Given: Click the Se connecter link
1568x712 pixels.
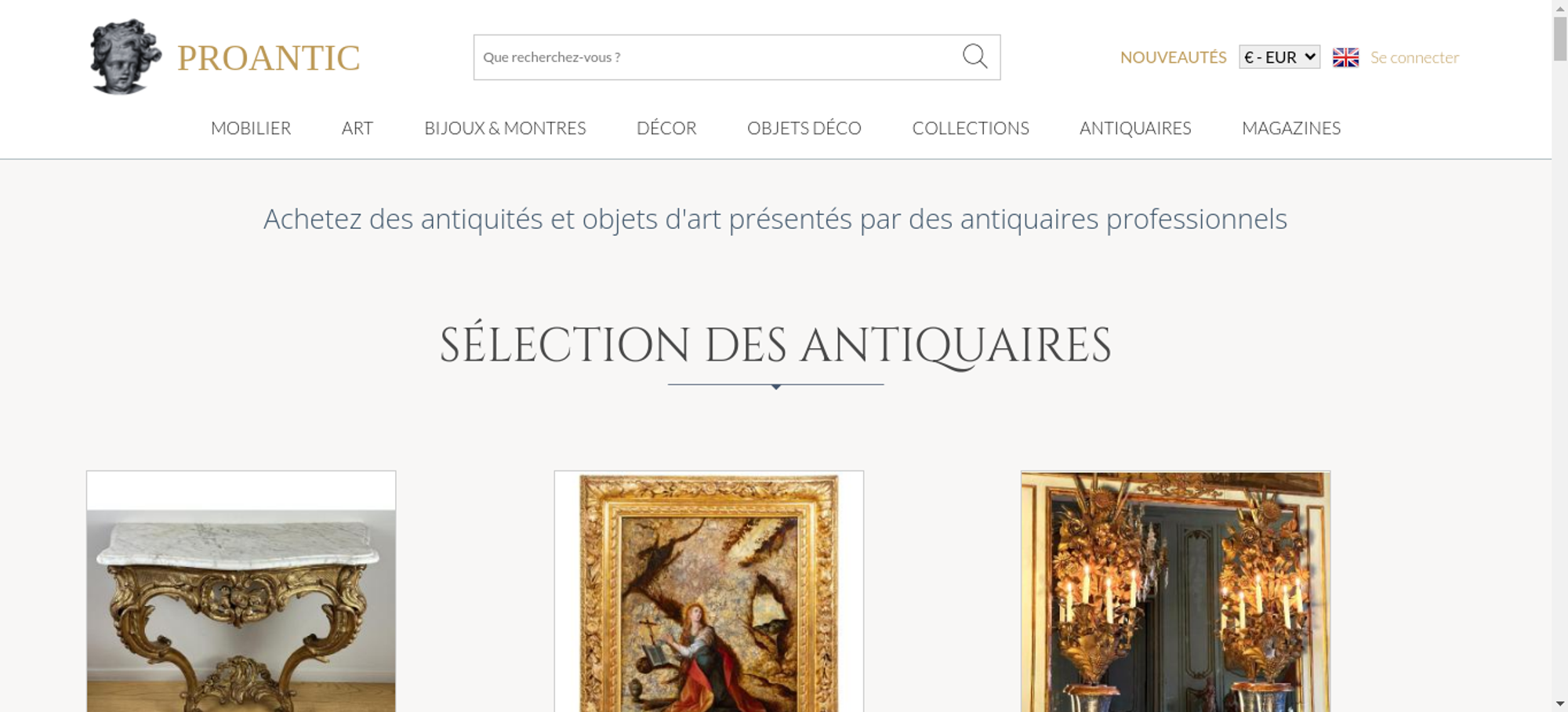Looking at the screenshot, I should [x=1414, y=57].
